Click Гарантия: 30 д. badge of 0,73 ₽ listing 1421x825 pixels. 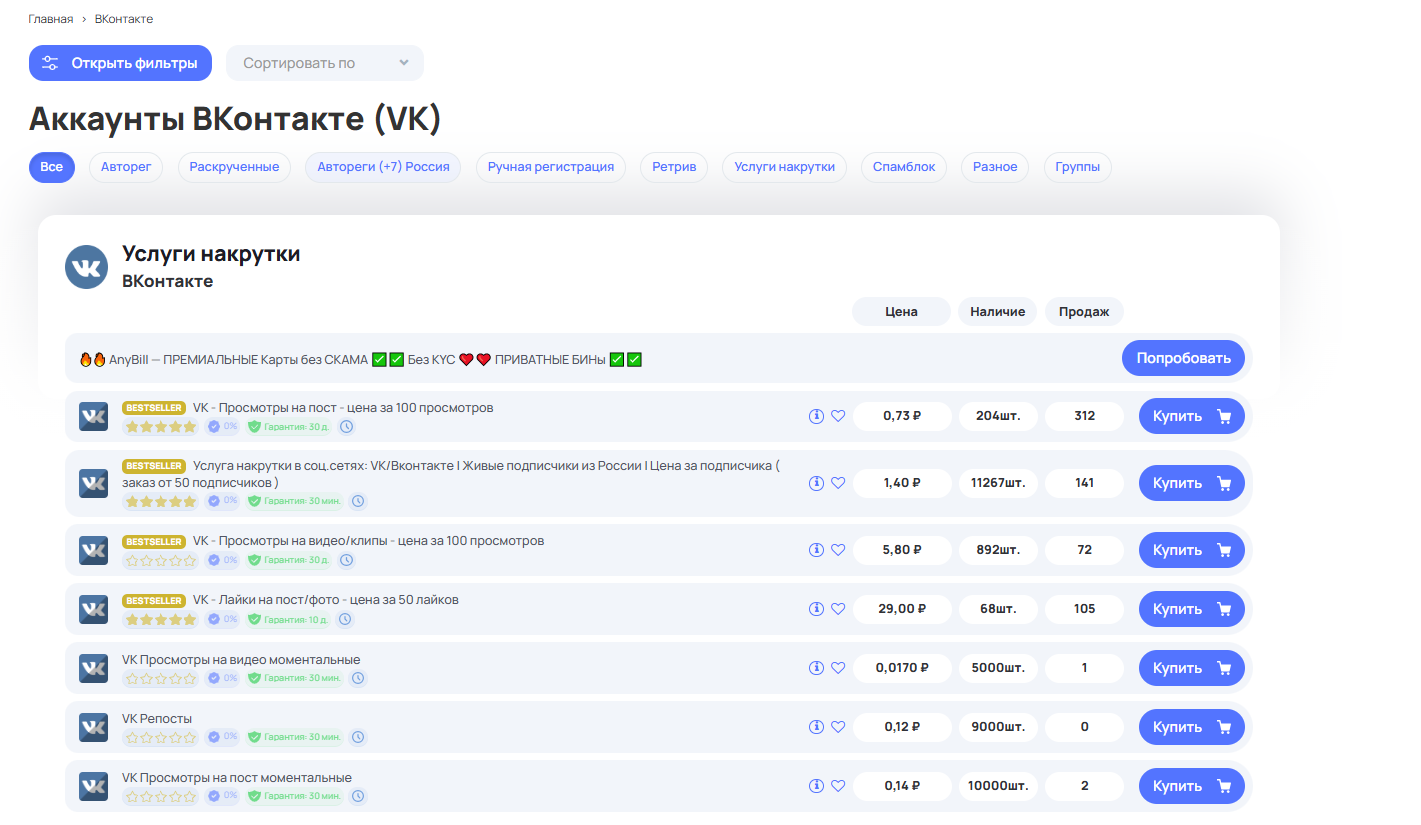click(289, 426)
